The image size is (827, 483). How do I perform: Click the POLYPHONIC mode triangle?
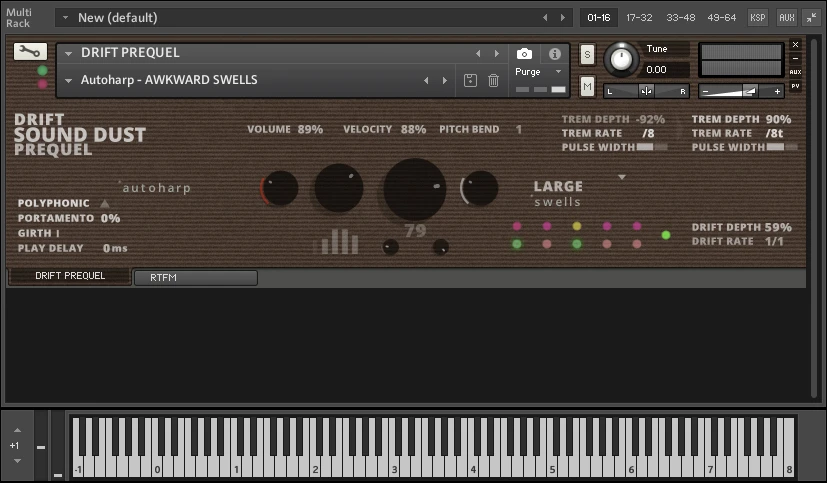point(105,203)
